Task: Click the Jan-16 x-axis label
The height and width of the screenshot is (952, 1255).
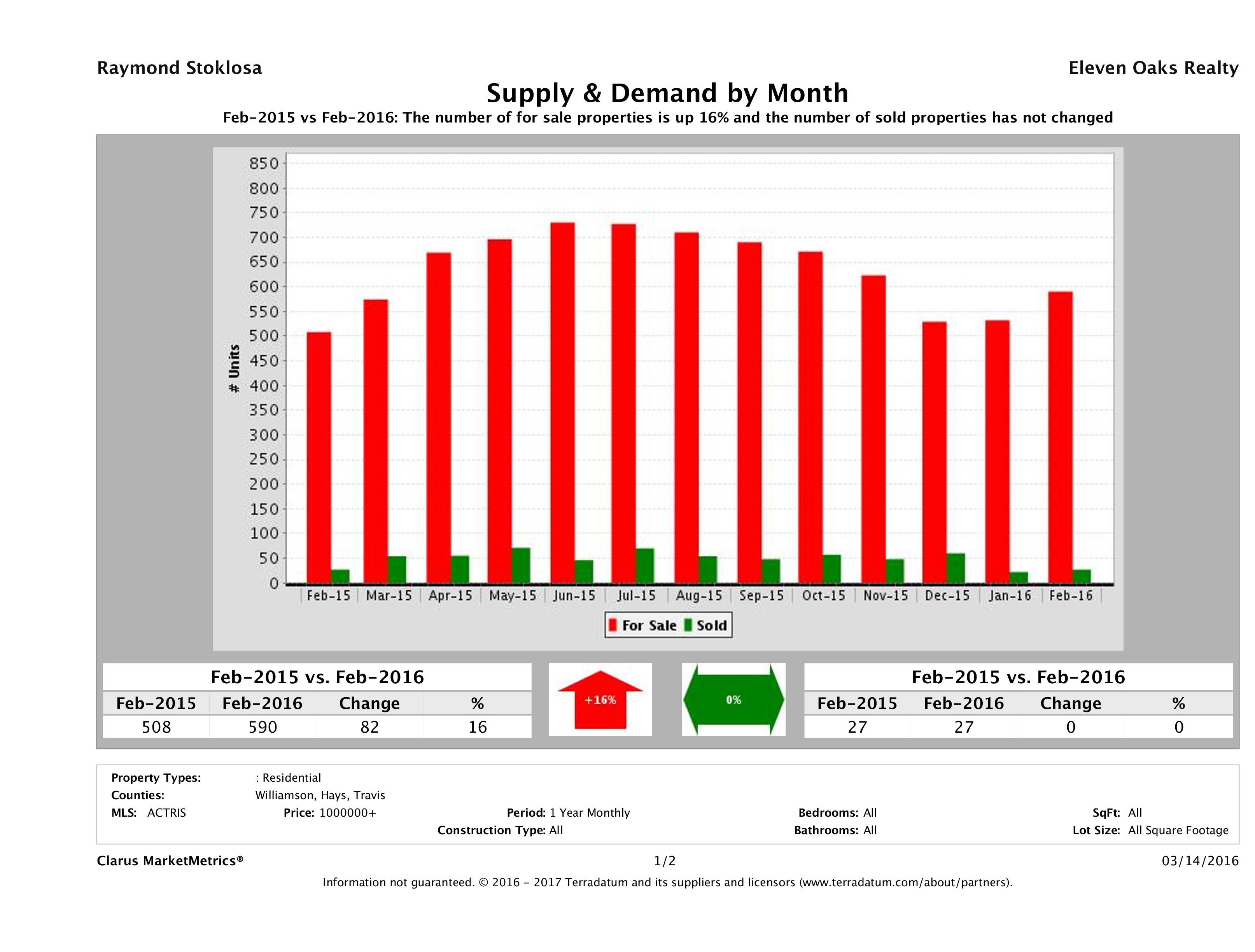Action: [1009, 596]
